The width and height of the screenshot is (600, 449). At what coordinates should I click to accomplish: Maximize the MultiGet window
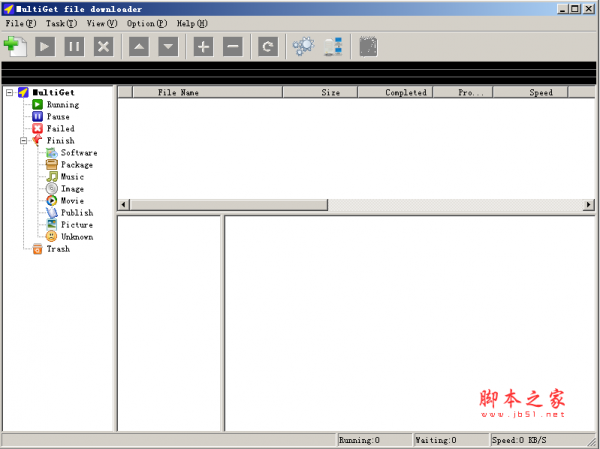(575, 8)
